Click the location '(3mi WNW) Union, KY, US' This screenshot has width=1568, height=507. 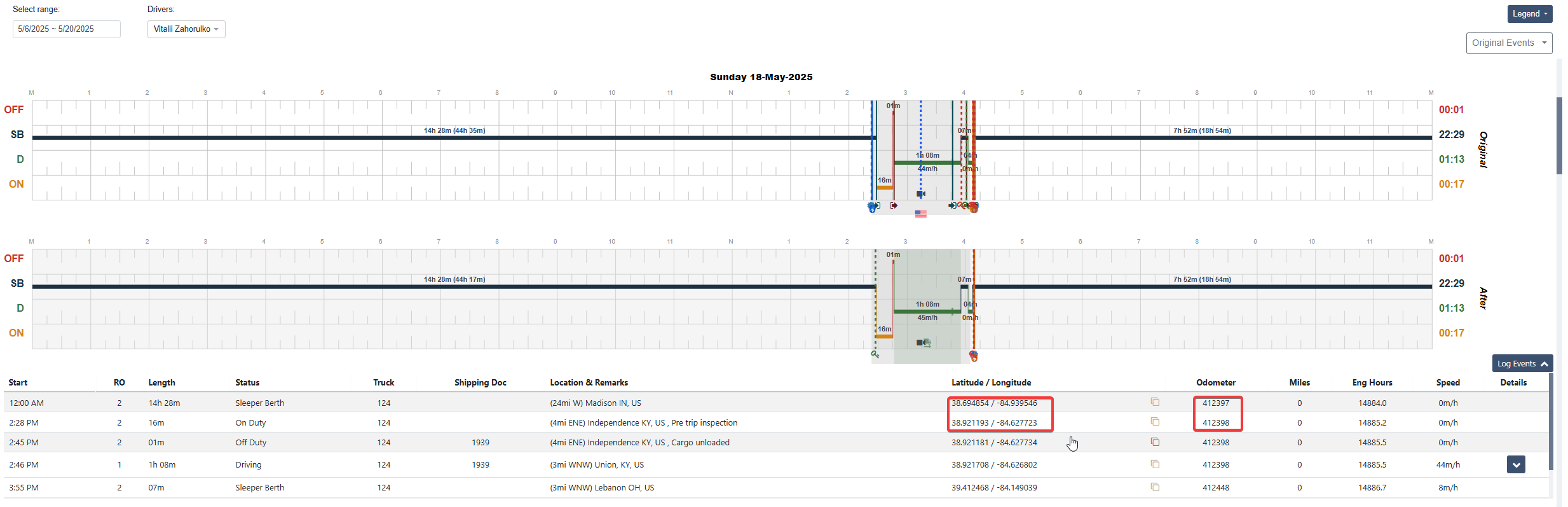pyautogui.click(x=597, y=464)
